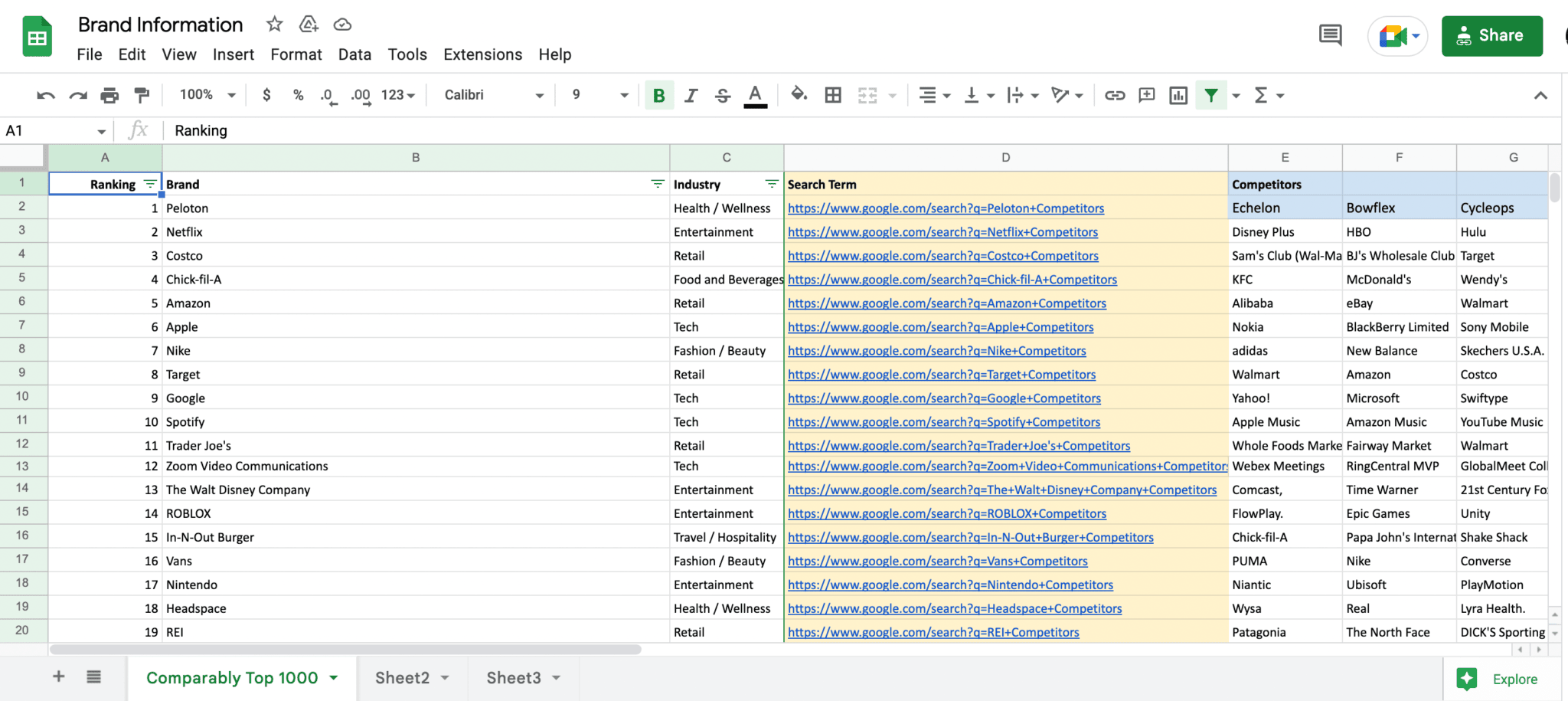This screenshot has width=1568, height=701.
Task: Open the Calibri font dropdown
Action: coord(494,95)
